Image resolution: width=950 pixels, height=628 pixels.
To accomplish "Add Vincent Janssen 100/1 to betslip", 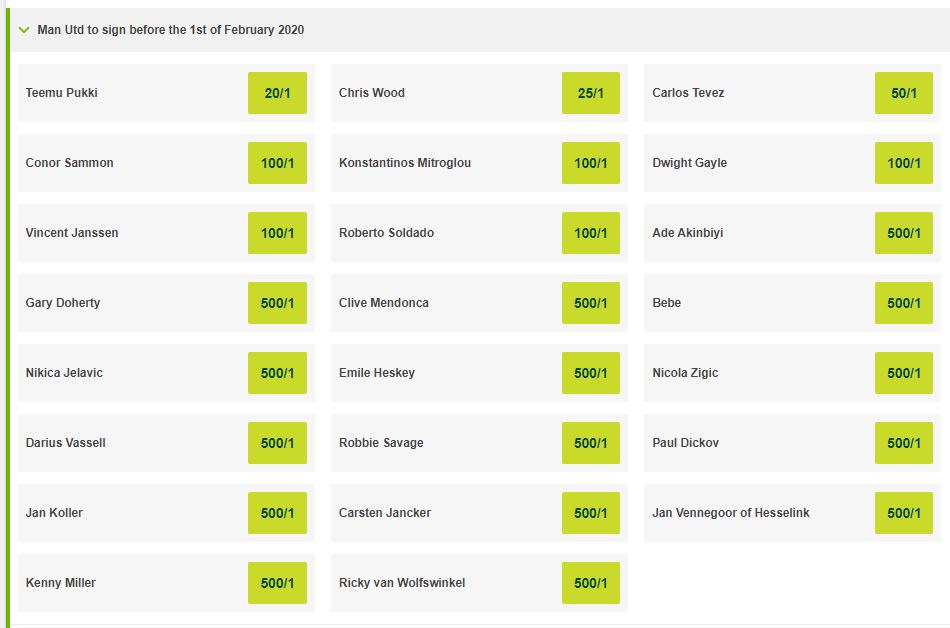I will click(x=277, y=233).
